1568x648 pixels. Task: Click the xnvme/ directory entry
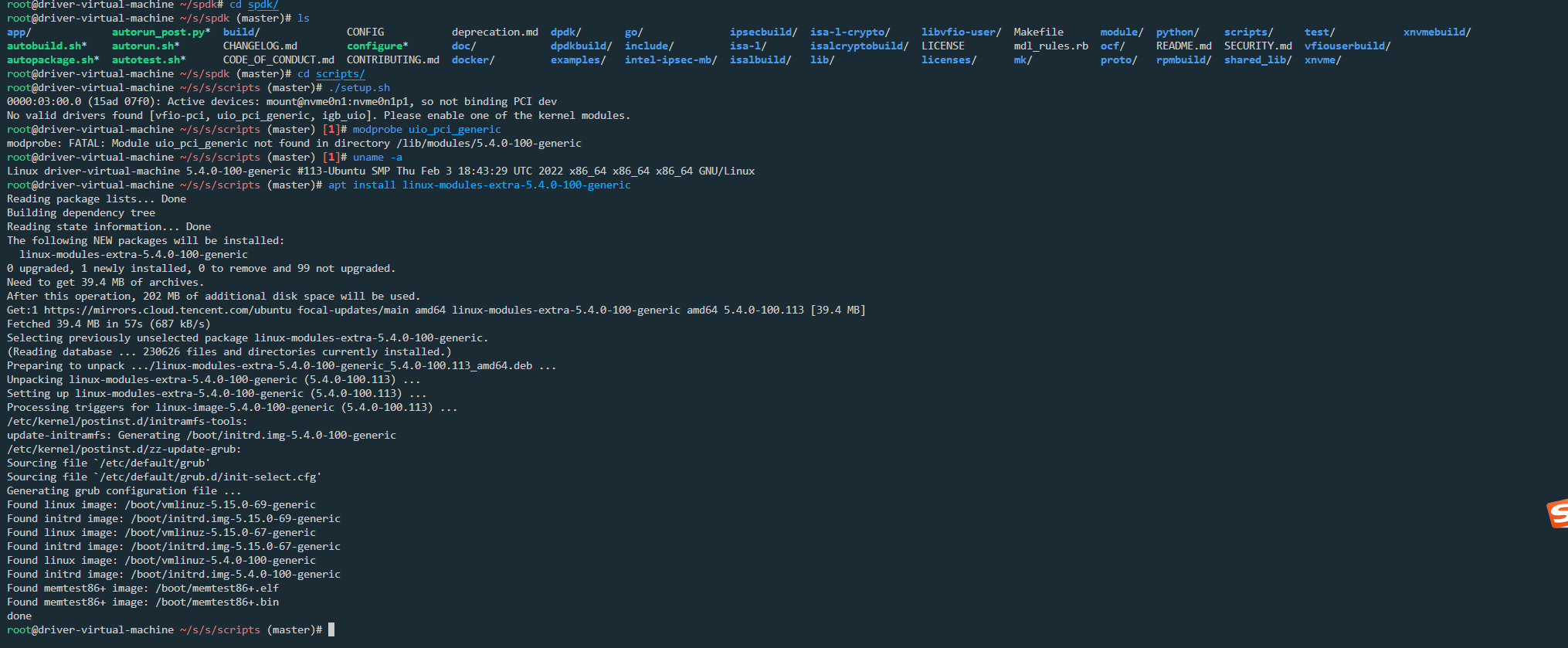coord(1323,60)
